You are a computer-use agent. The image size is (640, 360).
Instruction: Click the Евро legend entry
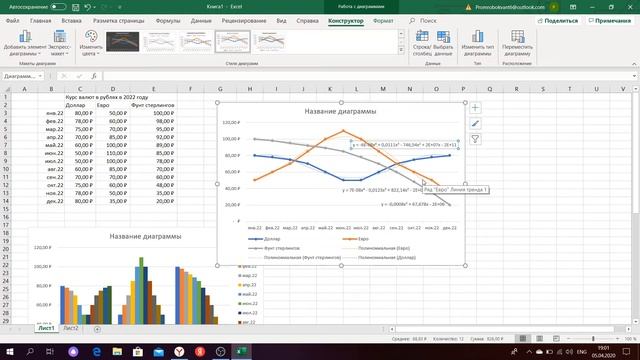tap(356, 239)
